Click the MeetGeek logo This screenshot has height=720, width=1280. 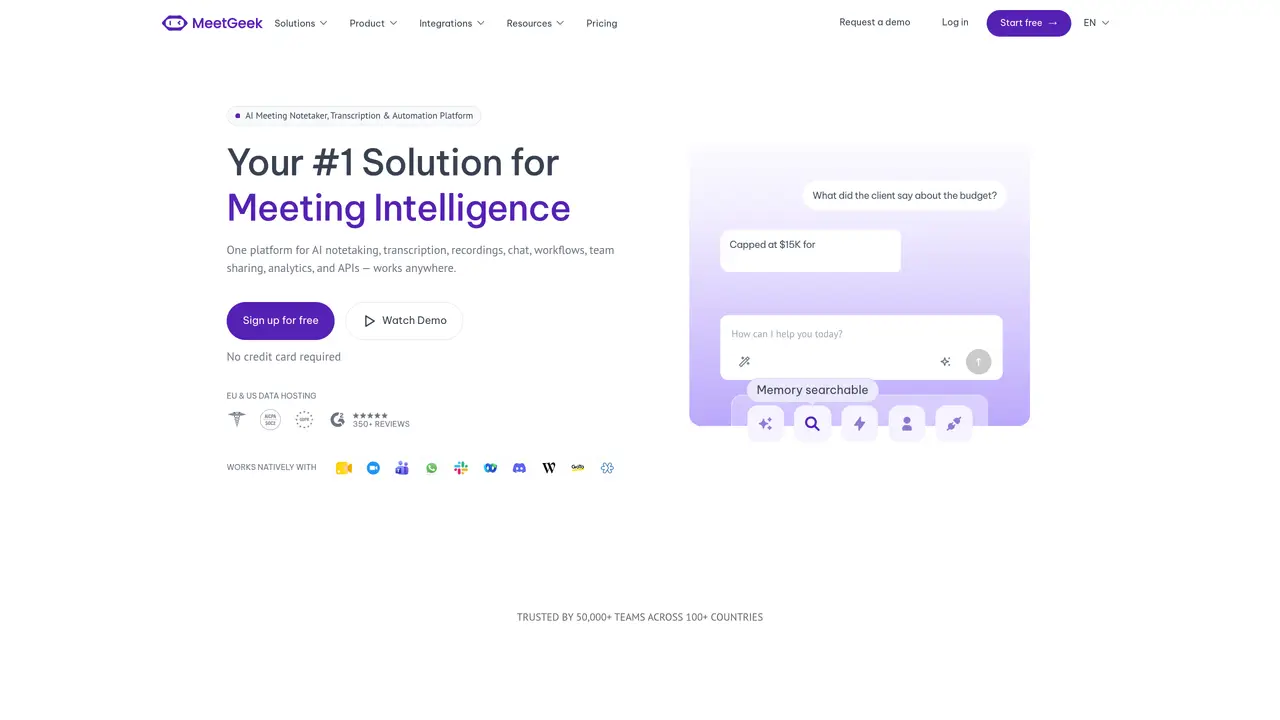pyautogui.click(x=212, y=23)
